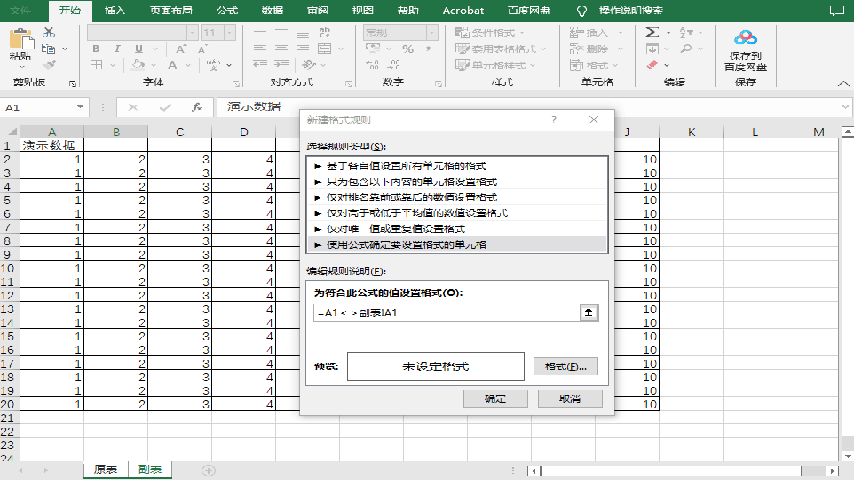Expand the Format as Table (套用表格格式) menu
The width and height of the screenshot is (854, 480).
500,49
